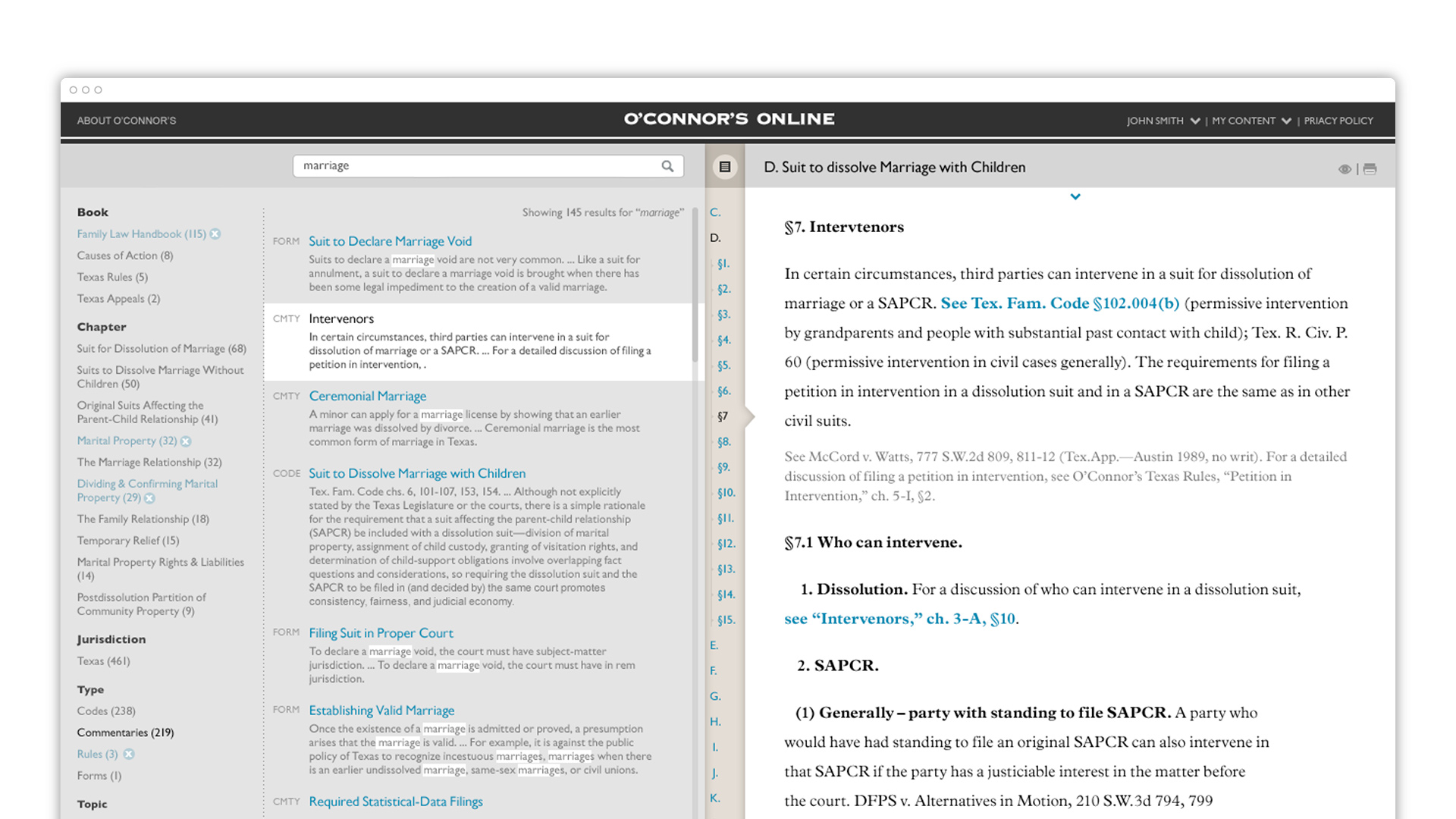Click the search magnifier icon
The width and height of the screenshot is (1456, 819).
[x=667, y=166]
